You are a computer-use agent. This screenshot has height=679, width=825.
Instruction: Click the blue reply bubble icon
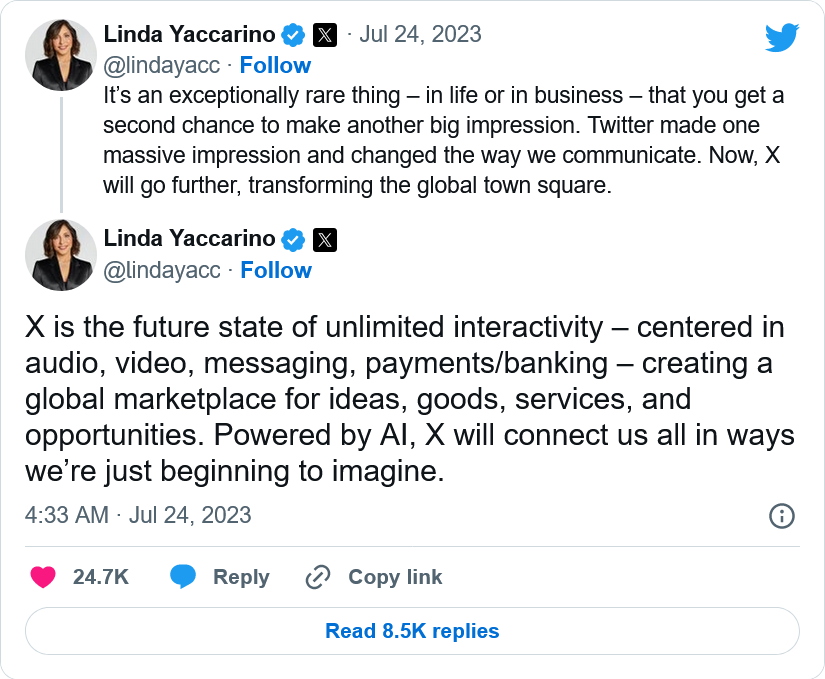(182, 577)
